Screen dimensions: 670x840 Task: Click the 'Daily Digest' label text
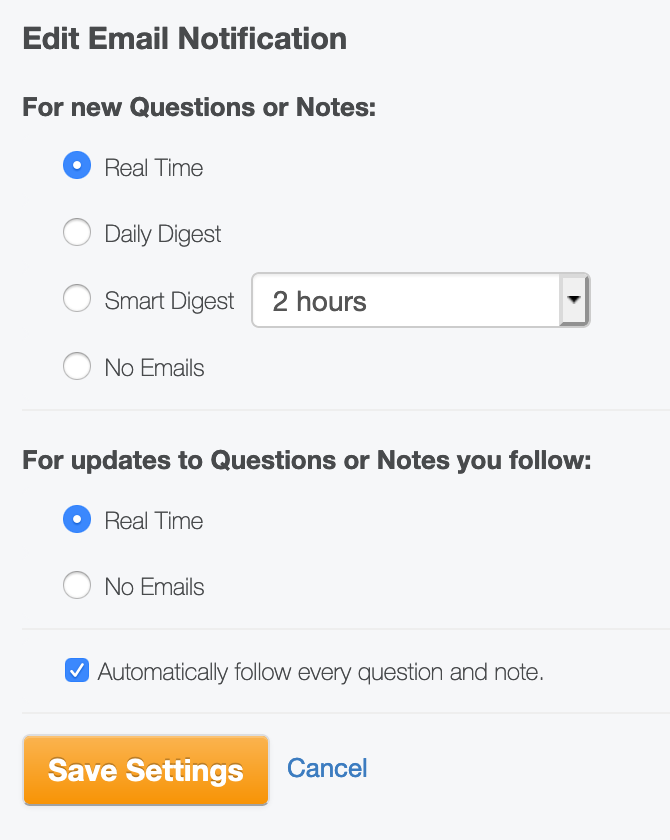tap(163, 234)
